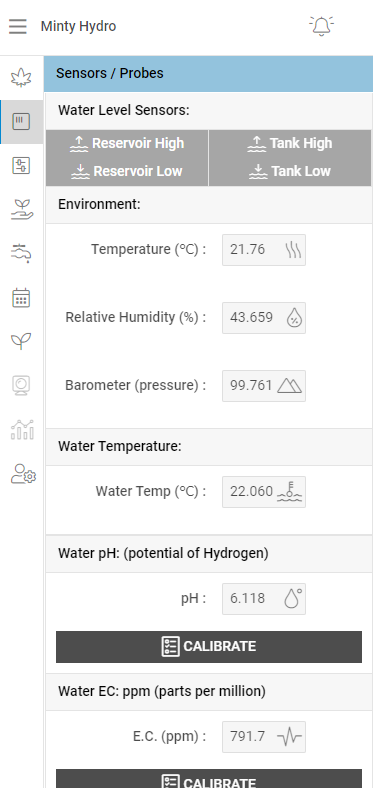This screenshot has height=788, width=373.
Task: Open the charts statistics sidebar icon
Action: (x=22, y=430)
